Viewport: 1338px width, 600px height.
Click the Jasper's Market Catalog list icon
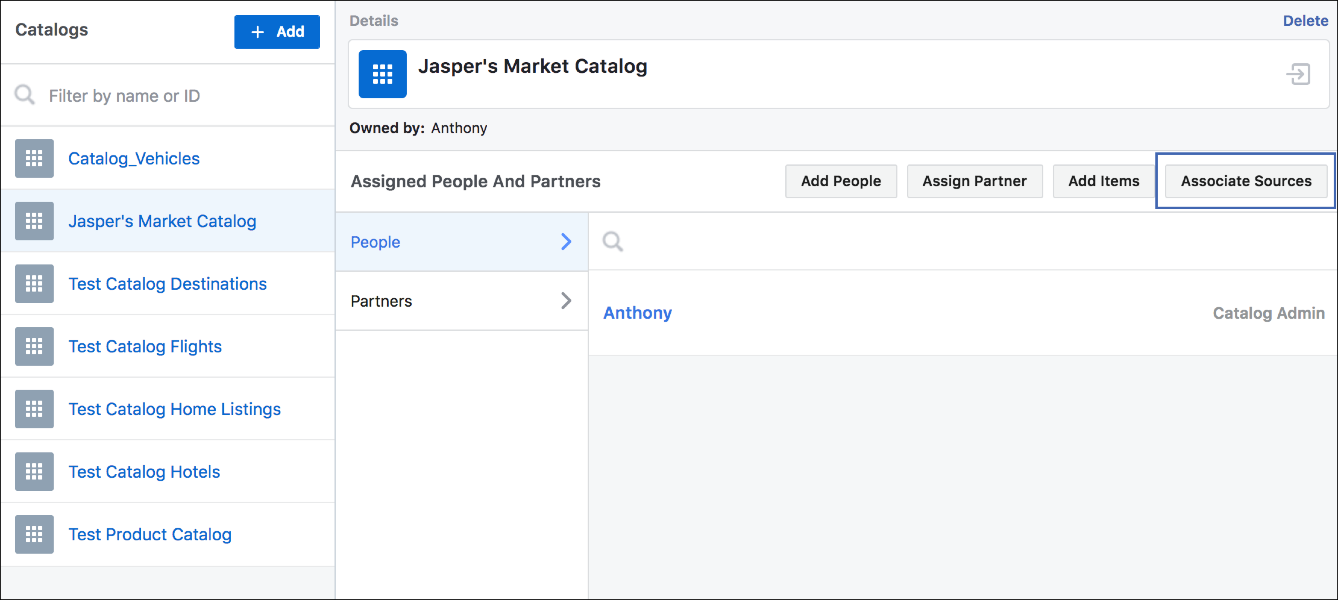34,221
